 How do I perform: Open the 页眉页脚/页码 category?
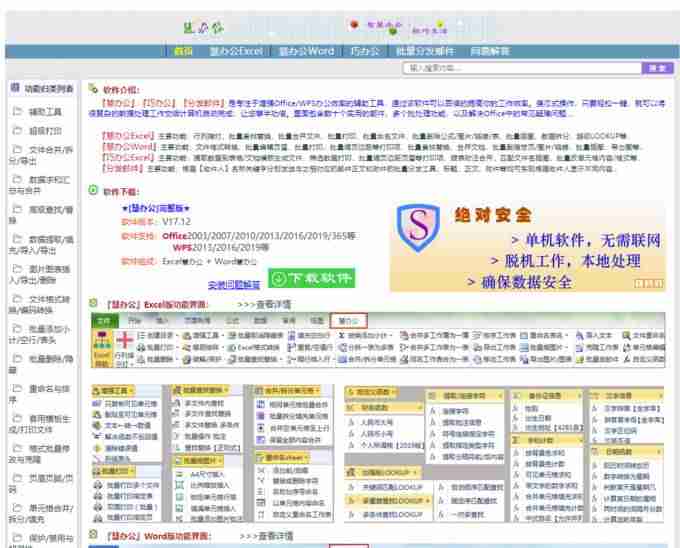[41, 484]
